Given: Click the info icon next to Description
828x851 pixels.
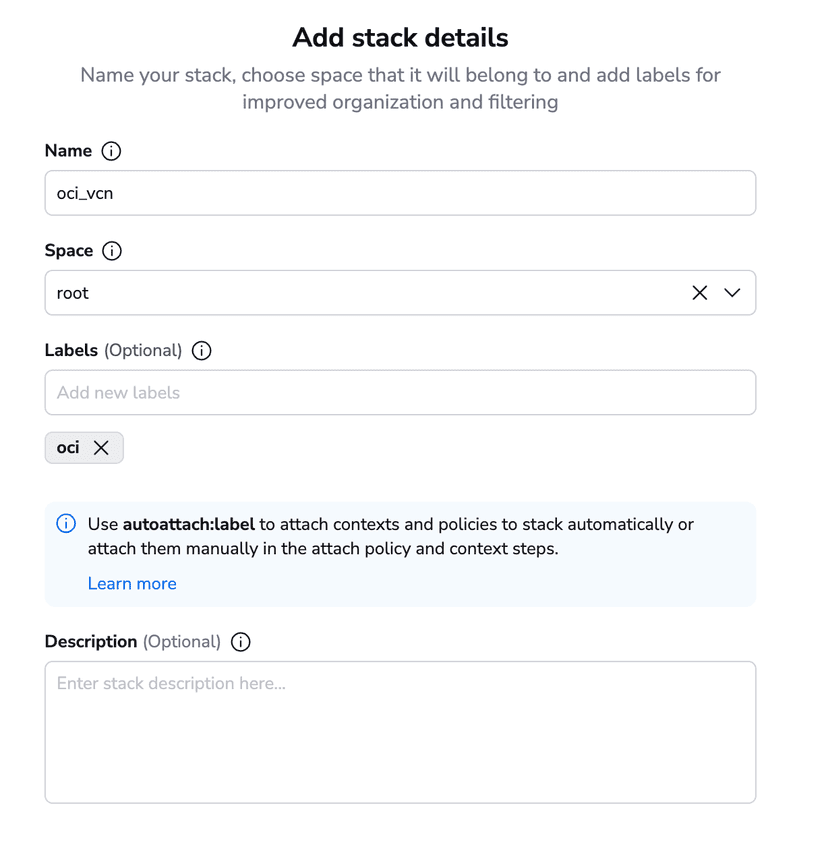Looking at the screenshot, I should (x=240, y=642).
